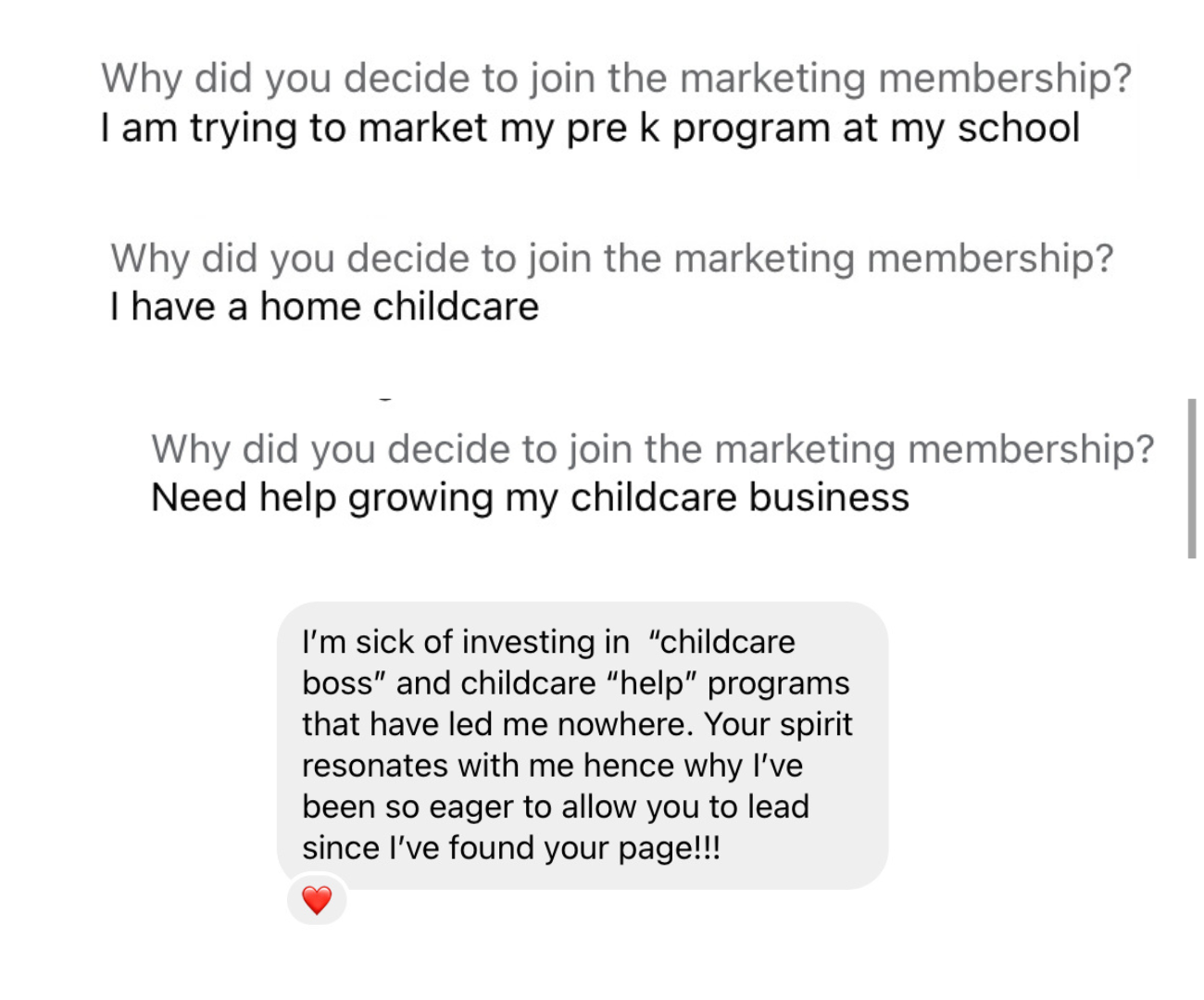Select the answer about marketing a pre k program
The image size is (1204, 1000).
click(x=590, y=128)
